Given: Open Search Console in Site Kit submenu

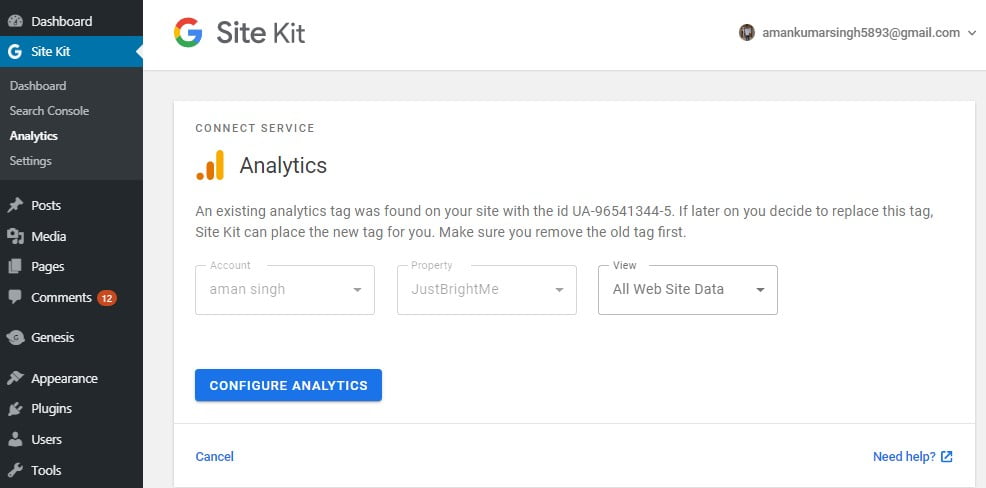Looking at the screenshot, I should pos(49,111).
